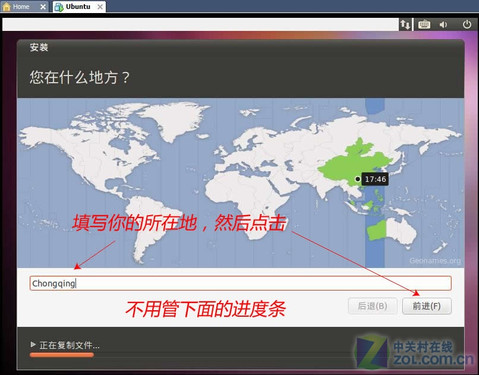The width and height of the screenshot is (479, 375).
Task: Open the power session menu icon
Action: [467, 24]
